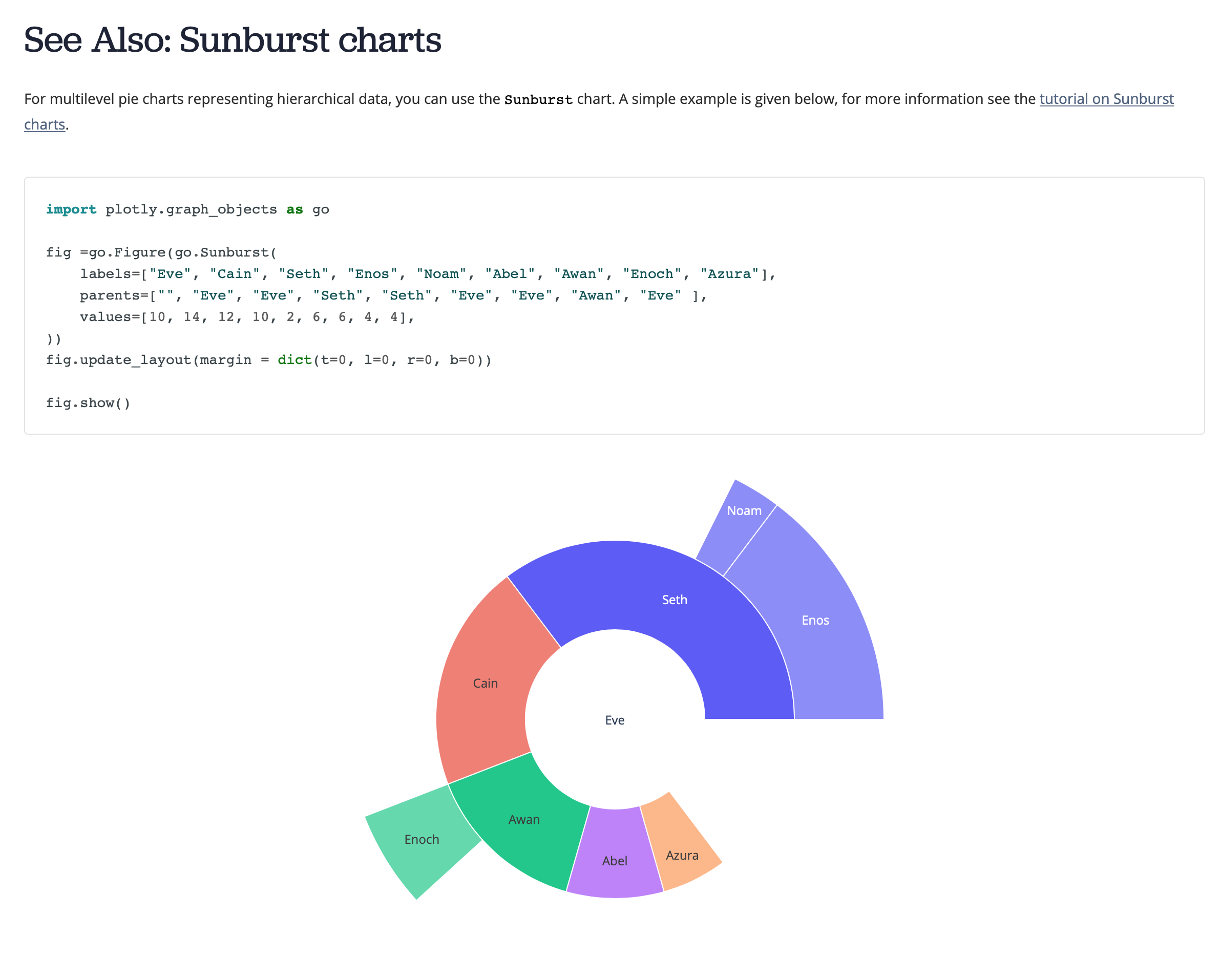Click the purple Abel segment

pyautogui.click(x=615, y=861)
